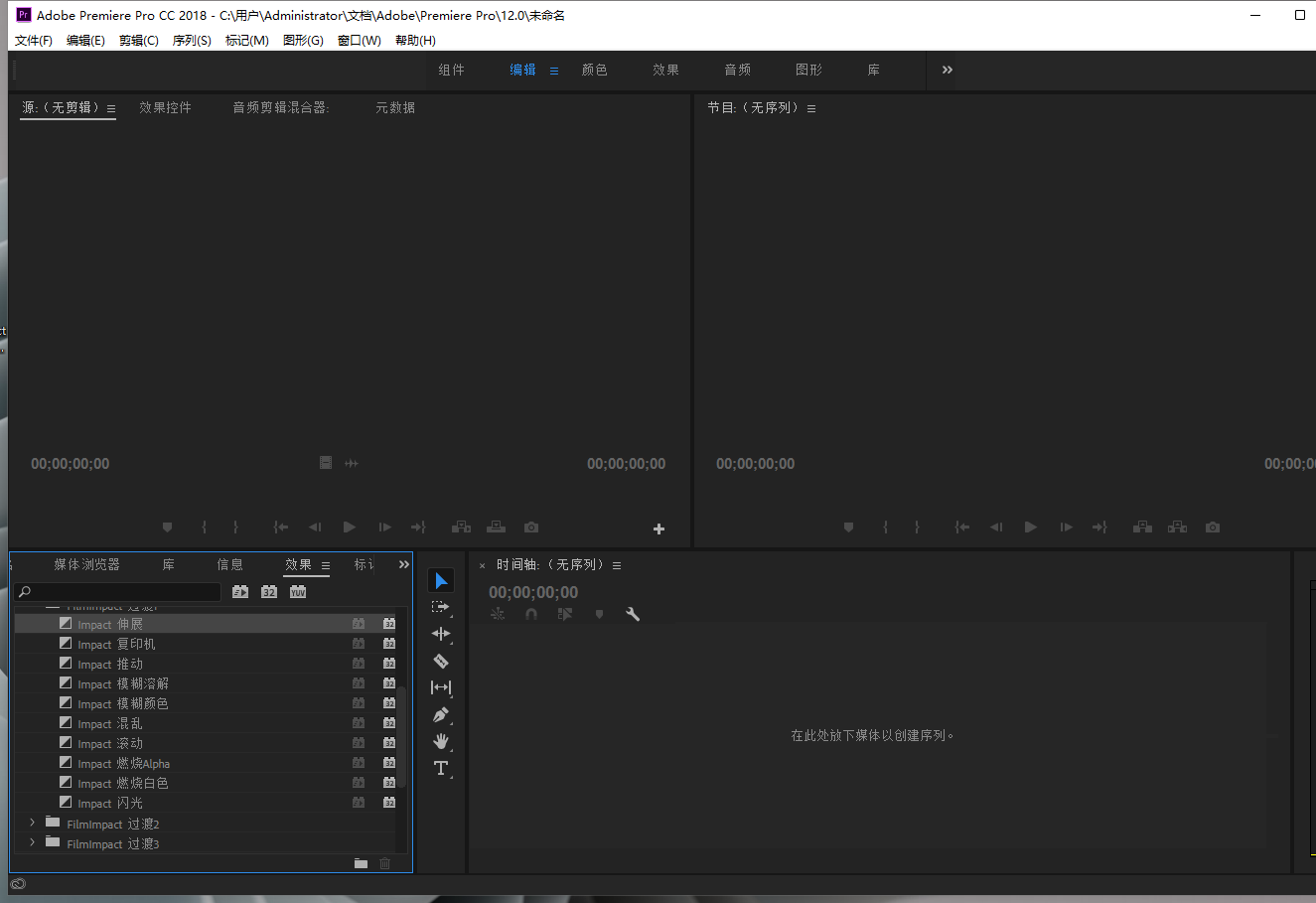Toggle Accelerated Effects filter in Effects panel
Screen dimensions: 1316x903
tap(240, 591)
